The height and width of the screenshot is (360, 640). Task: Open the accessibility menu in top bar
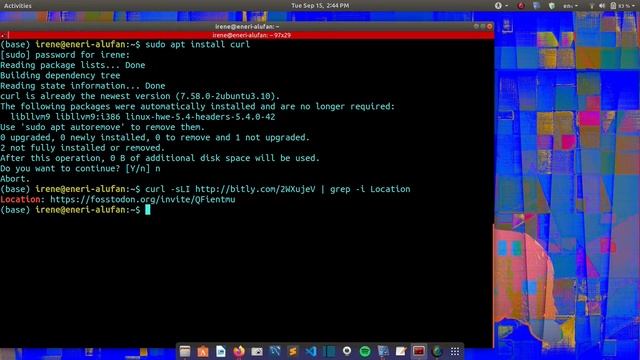coord(501,6)
